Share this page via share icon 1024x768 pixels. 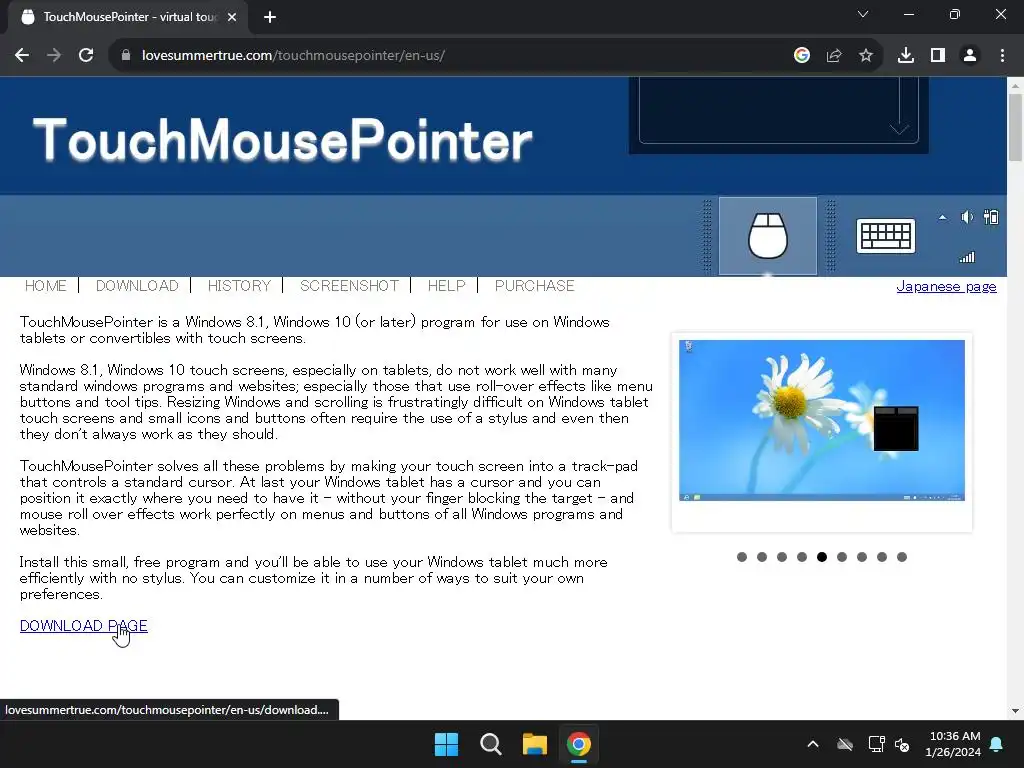coord(834,56)
